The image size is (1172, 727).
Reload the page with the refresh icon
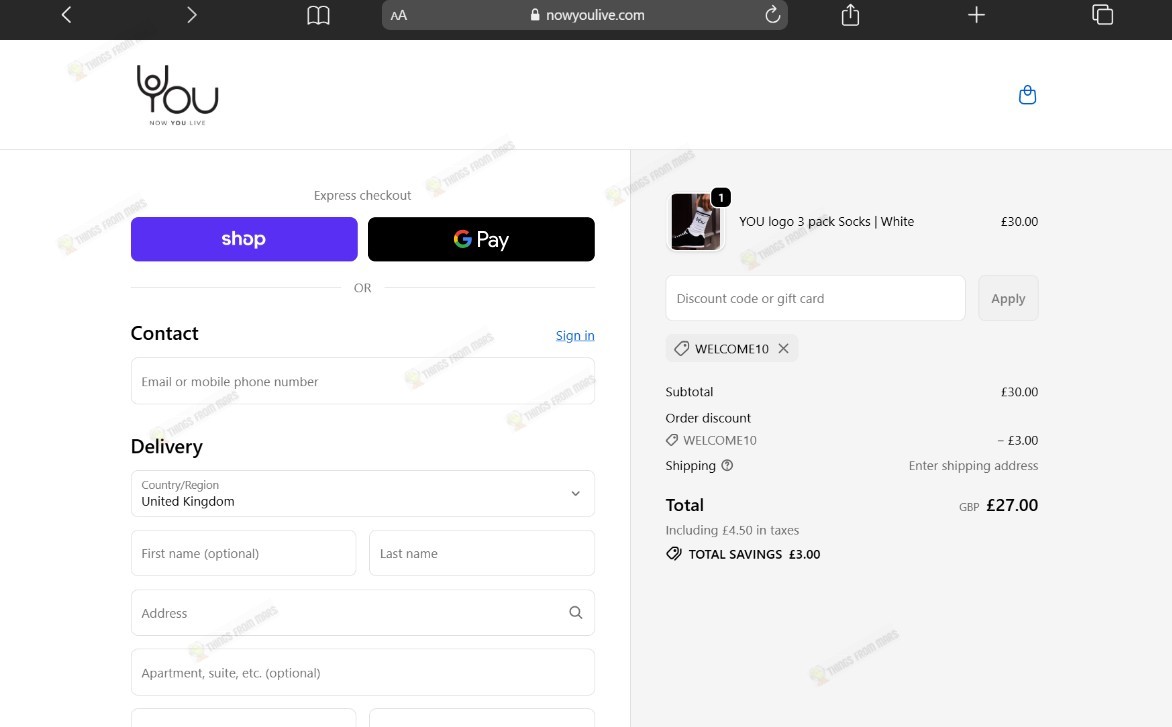click(x=773, y=14)
